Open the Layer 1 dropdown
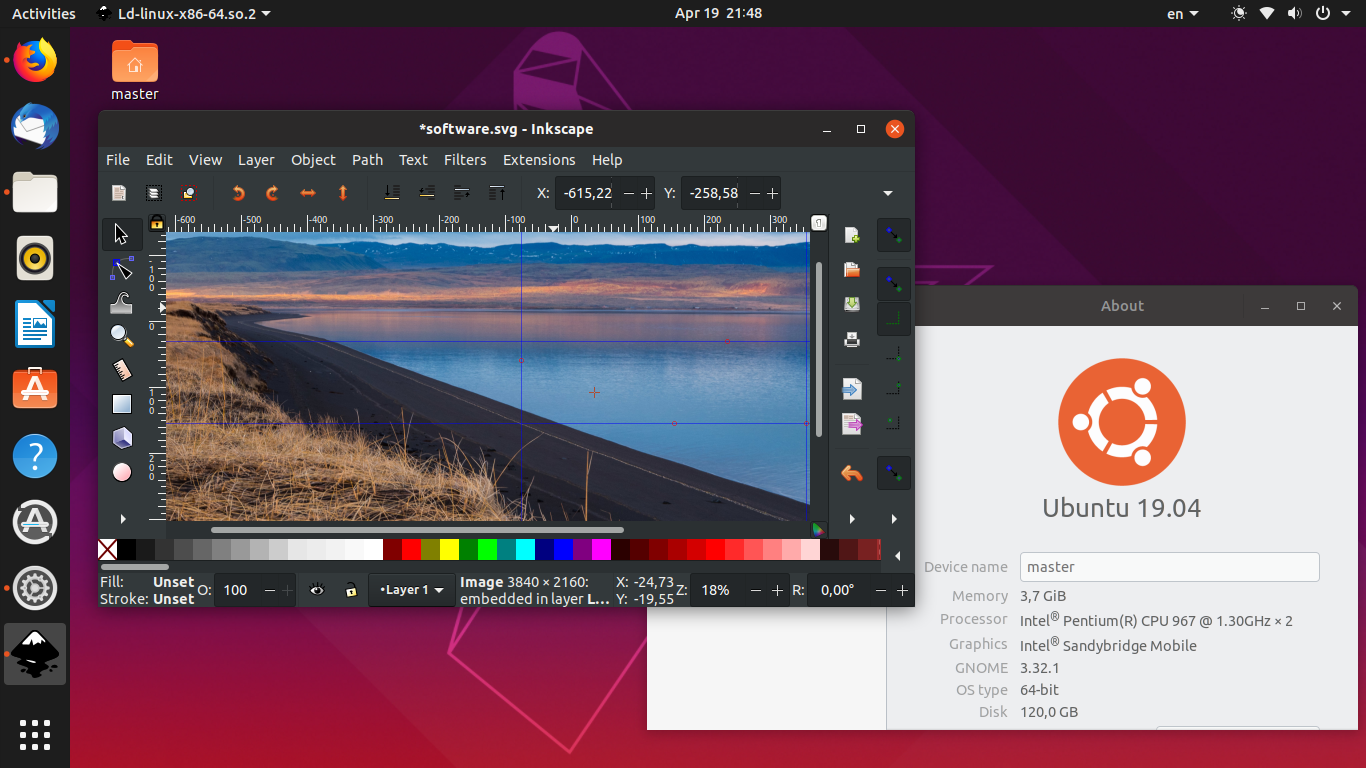This screenshot has height=768, width=1366. (411, 590)
